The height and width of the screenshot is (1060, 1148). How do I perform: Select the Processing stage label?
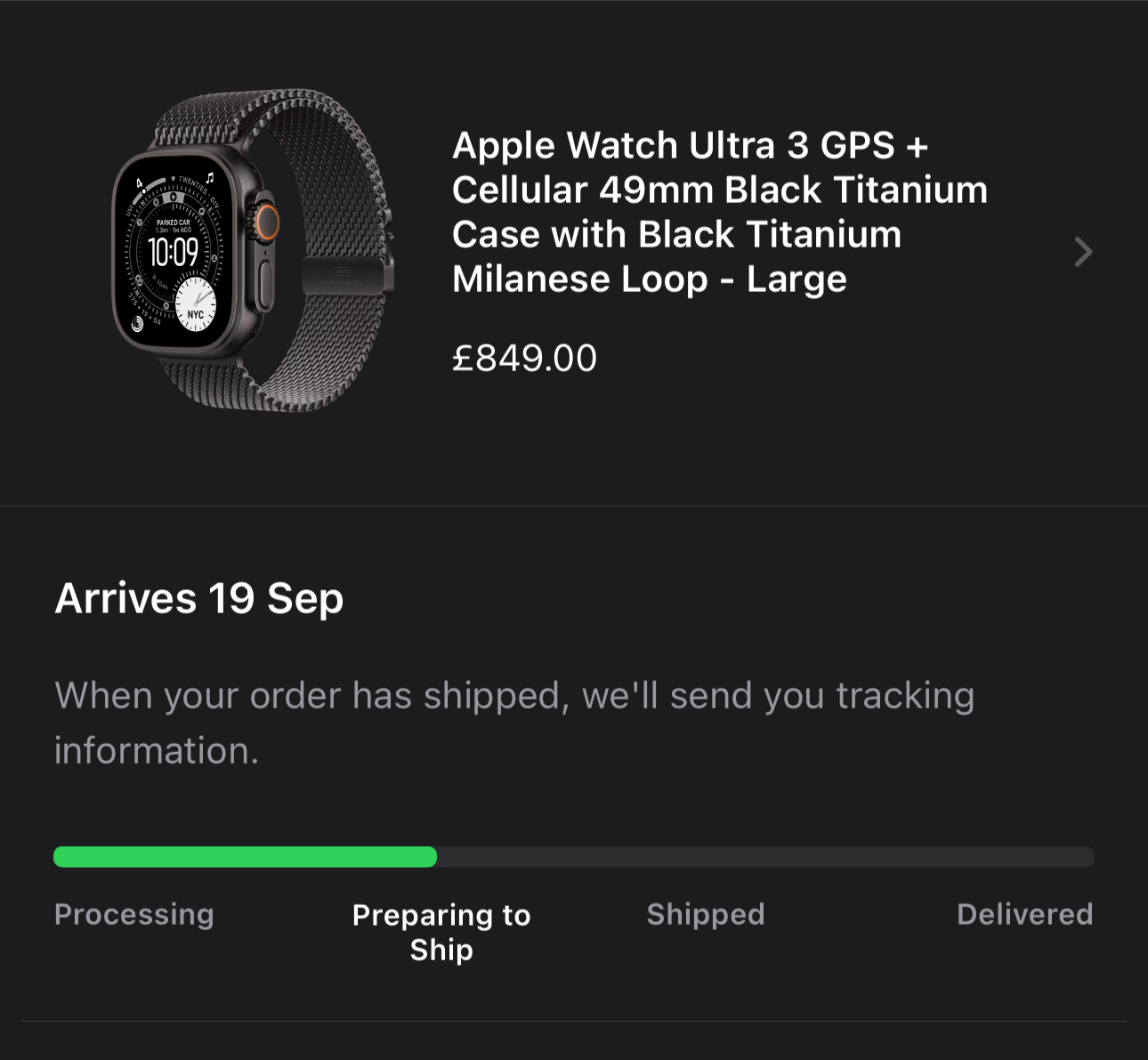pyautogui.click(x=134, y=914)
